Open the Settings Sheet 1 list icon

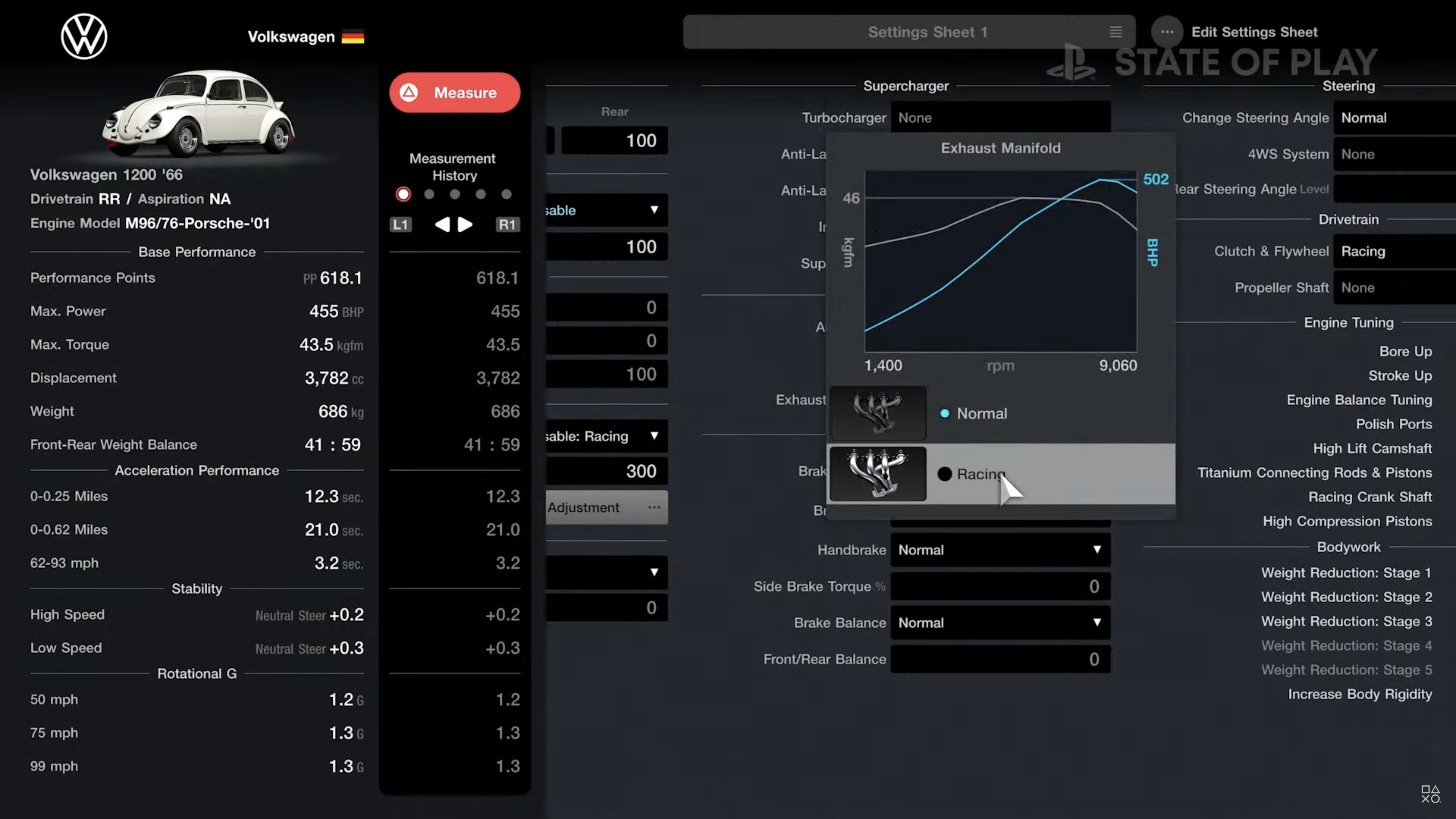pos(1115,32)
